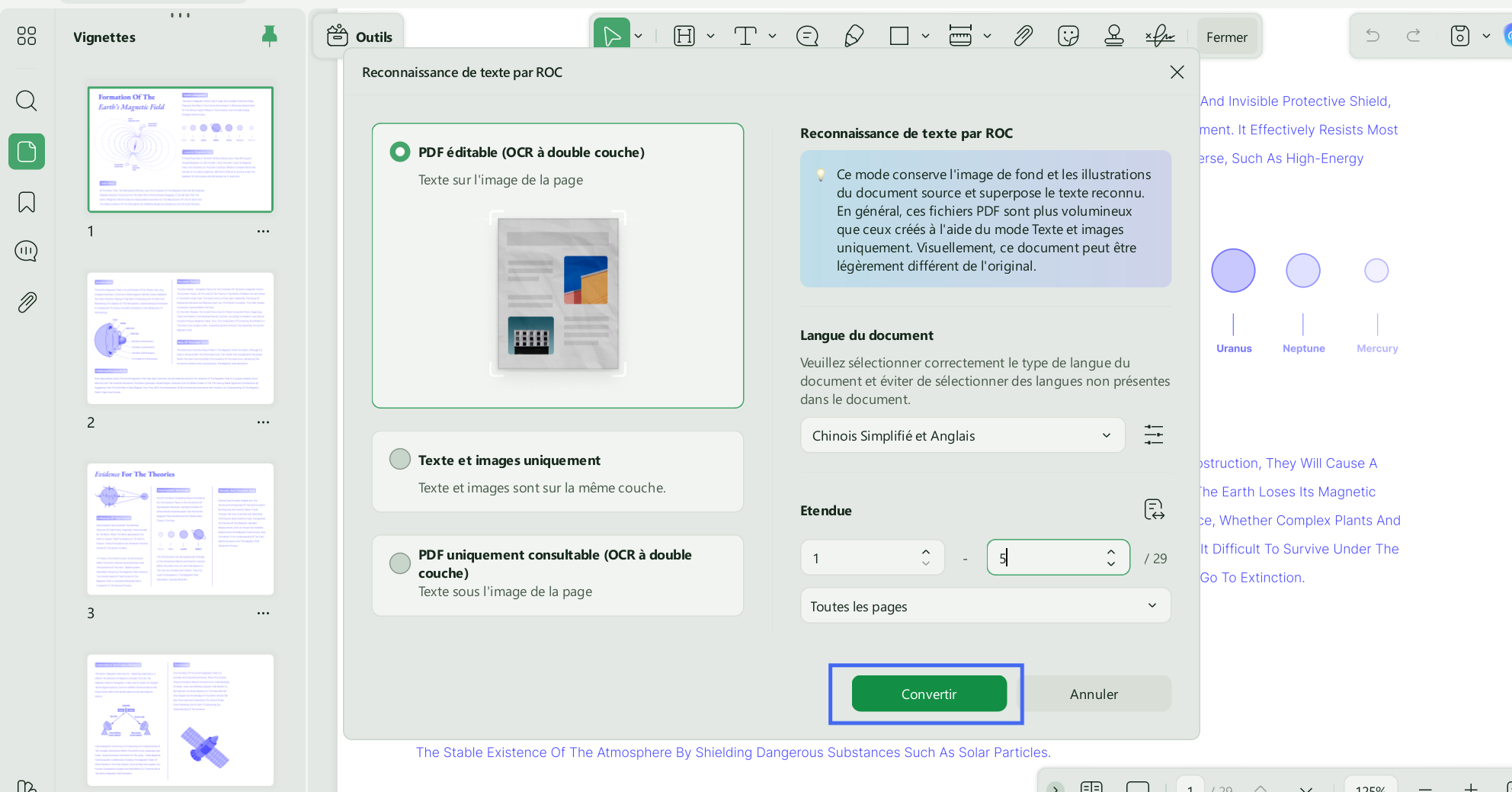Expand shape tool options arrow
The width and height of the screenshot is (1512, 792).
[925, 36]
